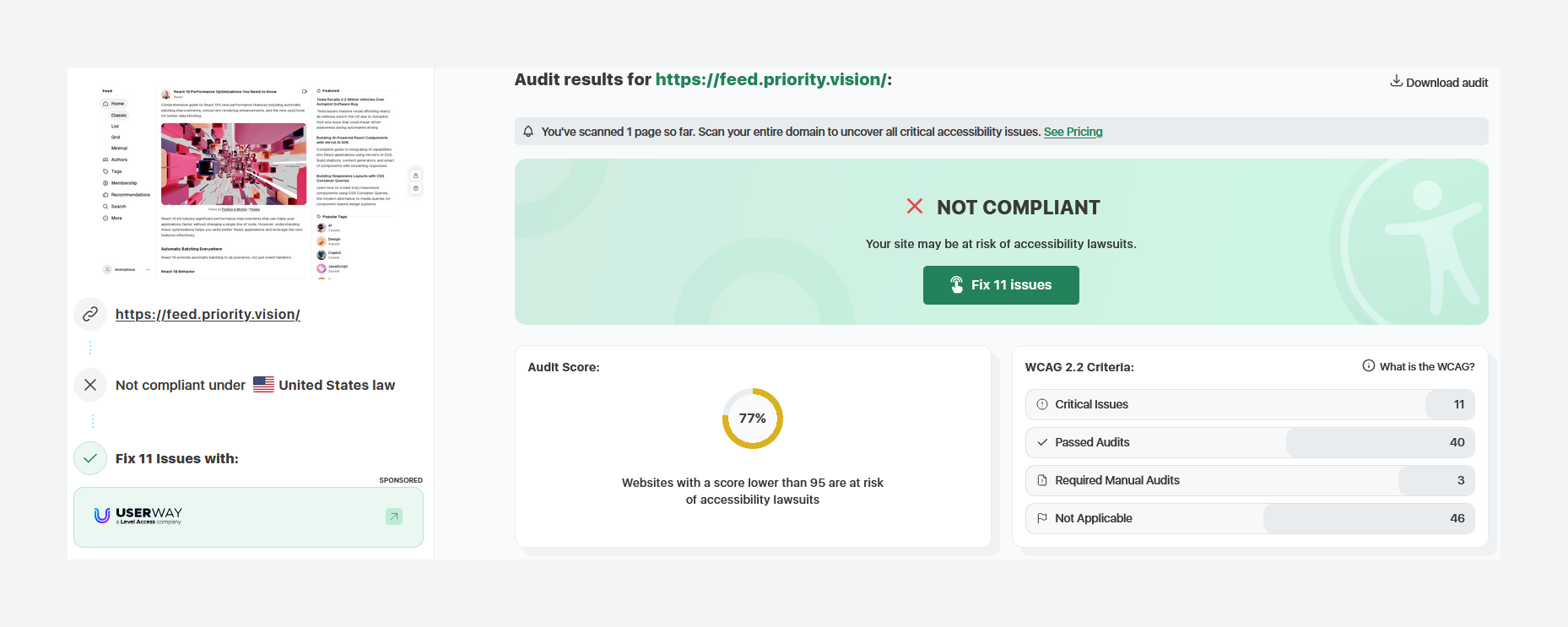Viewport: 1568px width, 627px height.
Task: Click the Not Applicable flag icon
Action: pos(1042,518)
